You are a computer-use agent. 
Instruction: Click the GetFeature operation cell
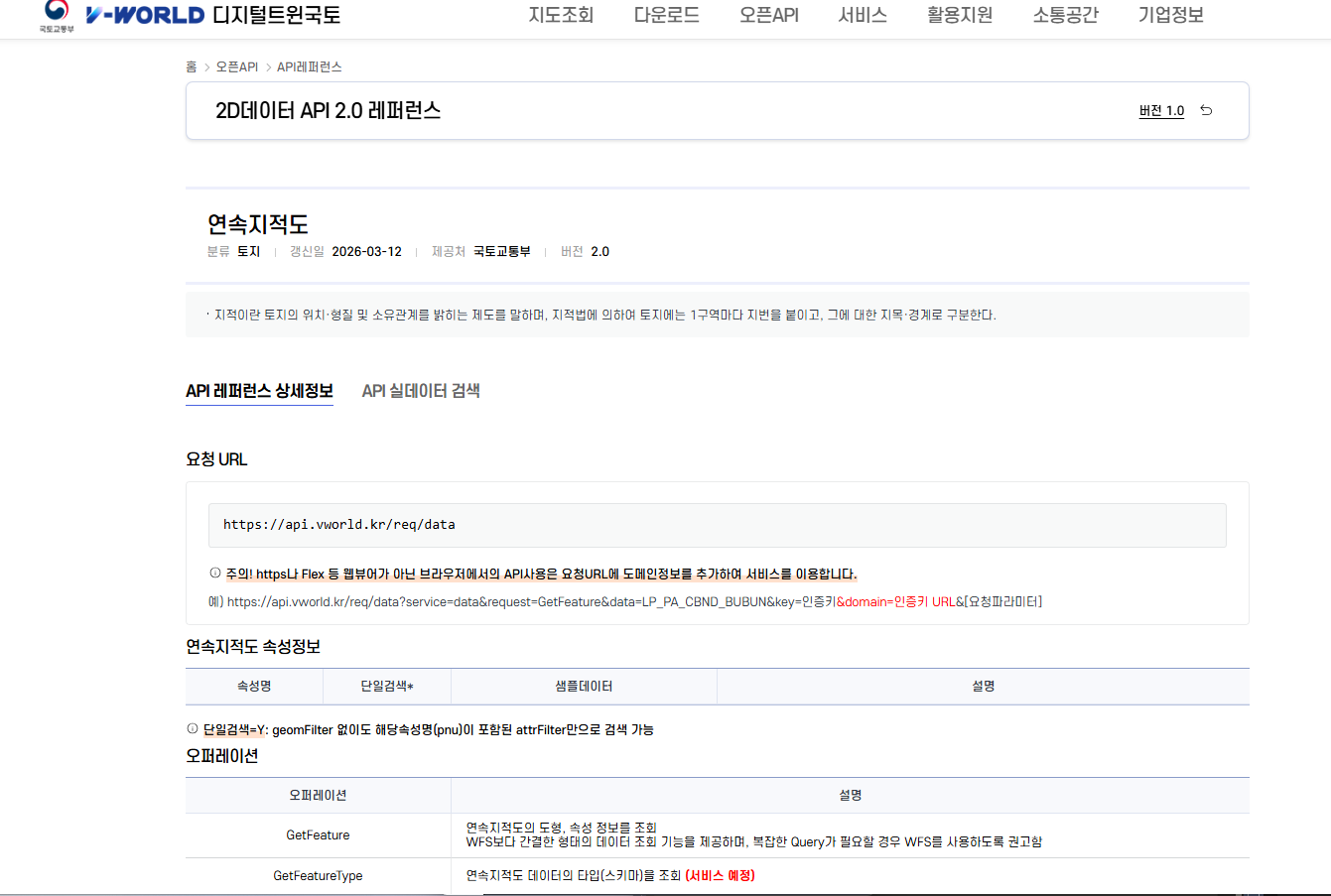(318, 834)
